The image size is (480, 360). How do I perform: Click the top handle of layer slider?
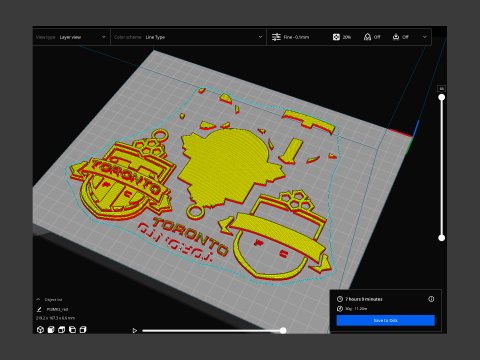442,97
